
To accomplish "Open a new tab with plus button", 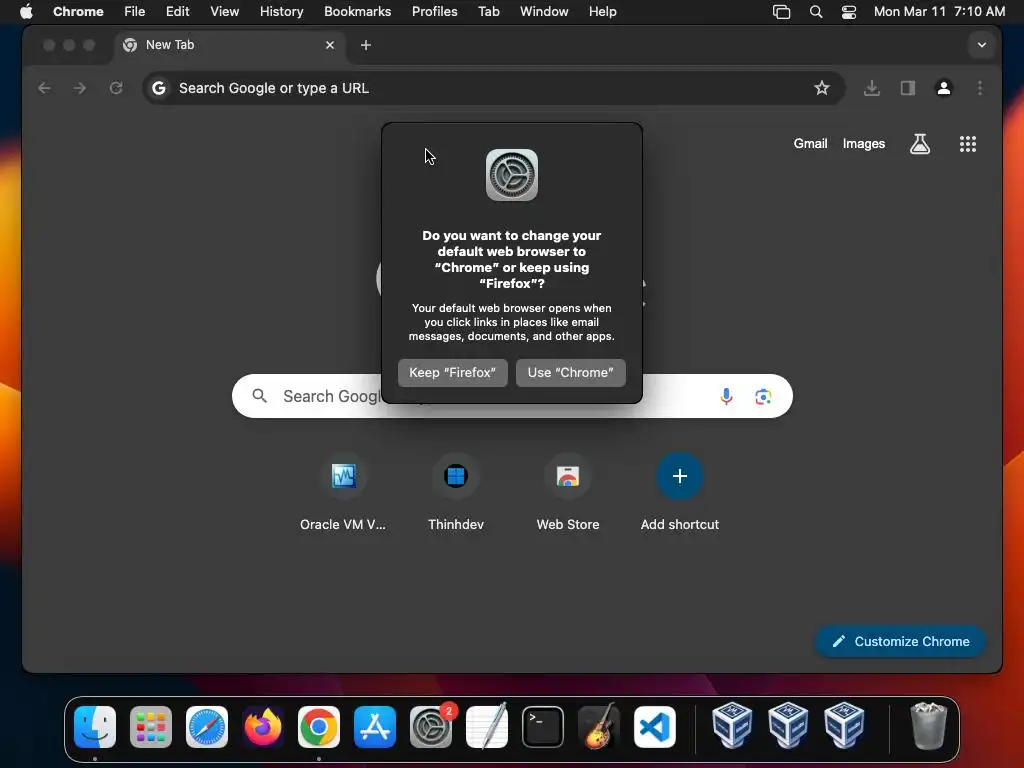I will (x=366, y=45).
